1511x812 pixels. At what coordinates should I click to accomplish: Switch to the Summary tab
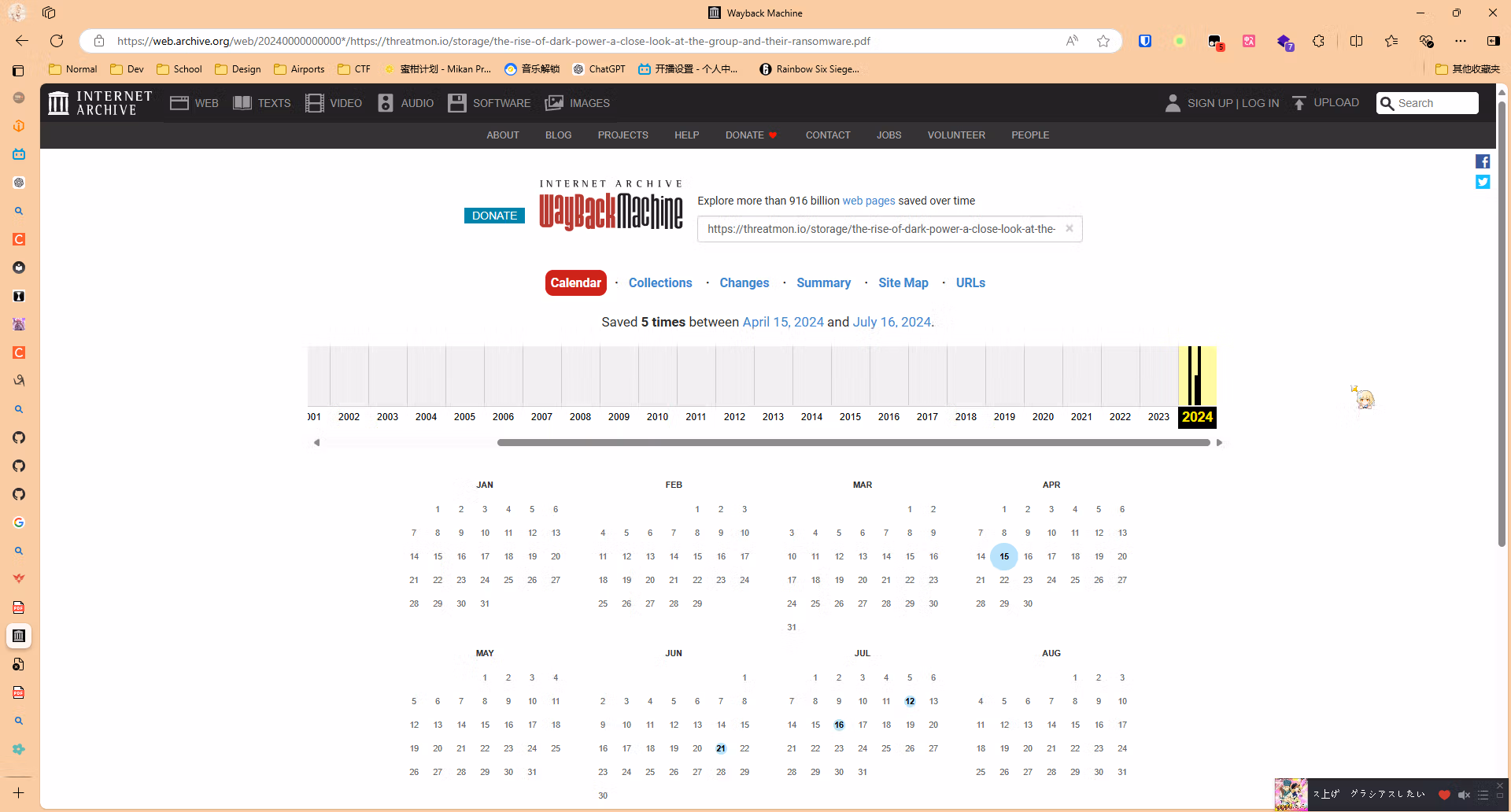[x=824, y=282]
